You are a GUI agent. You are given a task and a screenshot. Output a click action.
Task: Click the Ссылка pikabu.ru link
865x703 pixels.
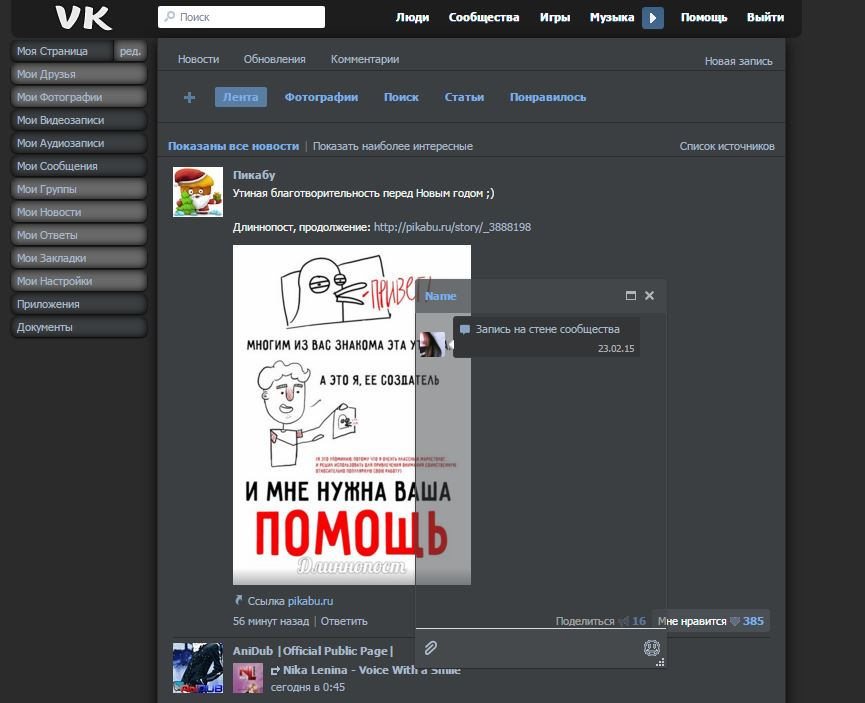point(311,601)
